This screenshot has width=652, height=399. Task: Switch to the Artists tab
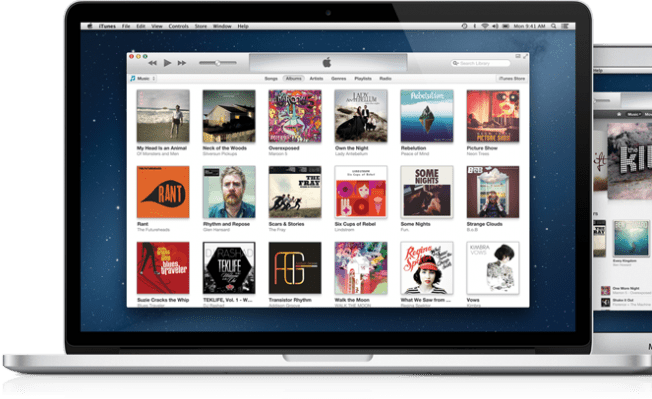click(316, 79)
